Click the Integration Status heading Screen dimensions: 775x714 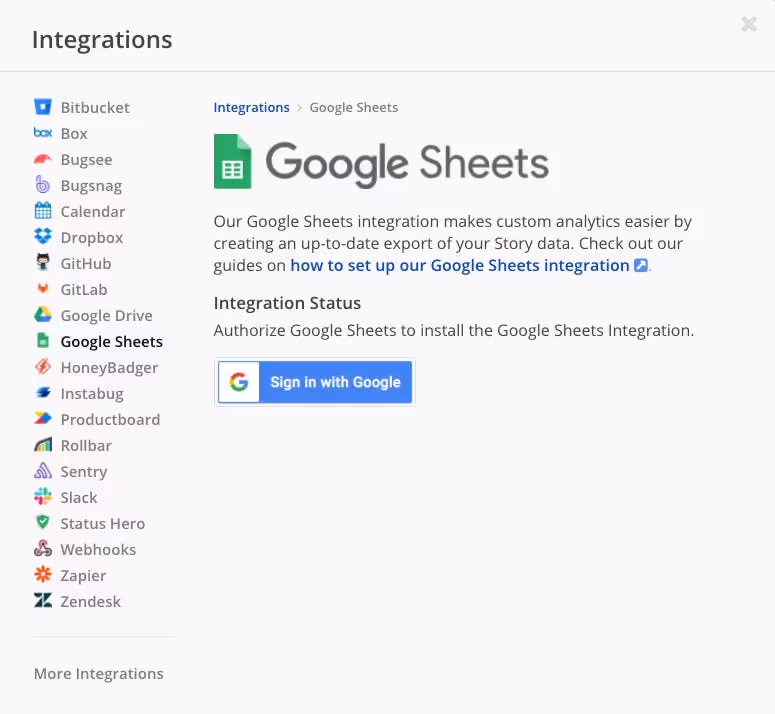(x=287, y=303)
